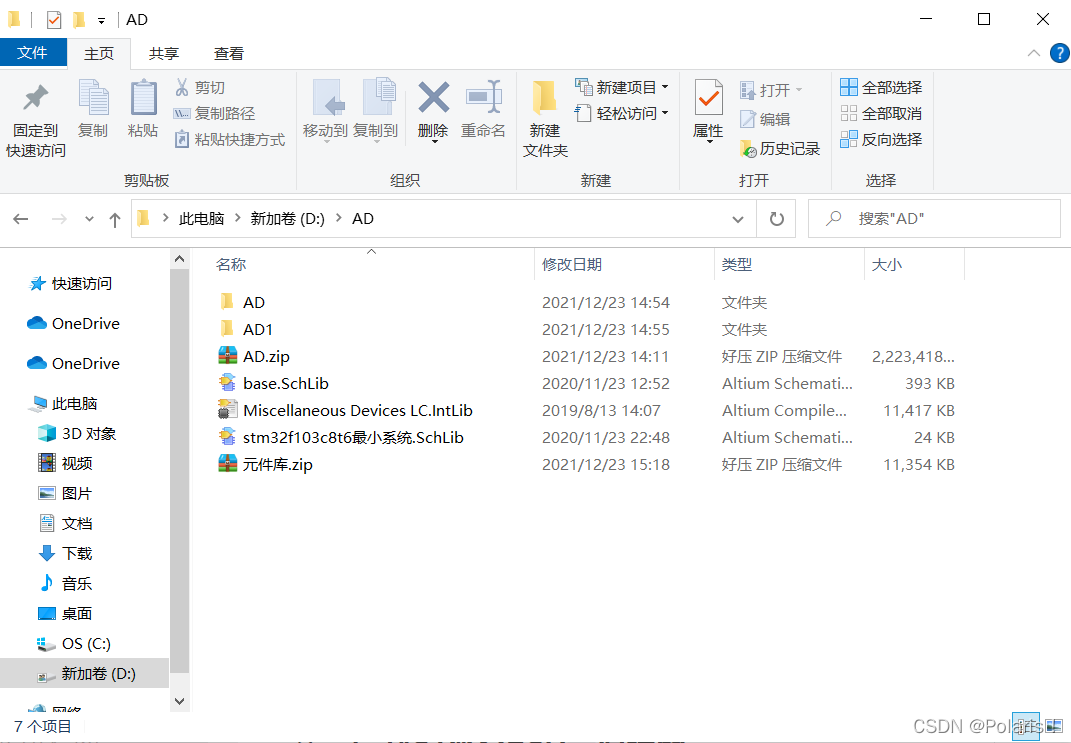Screen dimensions: 1071x743
Task: Click the Refresh button beside address bar
Action: click(x=777, y=219)
